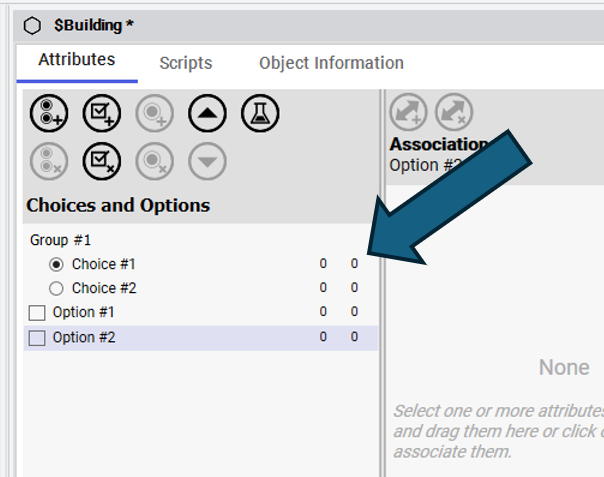Select the Choice #1 radio button
This screenshot has height=477, width=604.
click(56, 264)
